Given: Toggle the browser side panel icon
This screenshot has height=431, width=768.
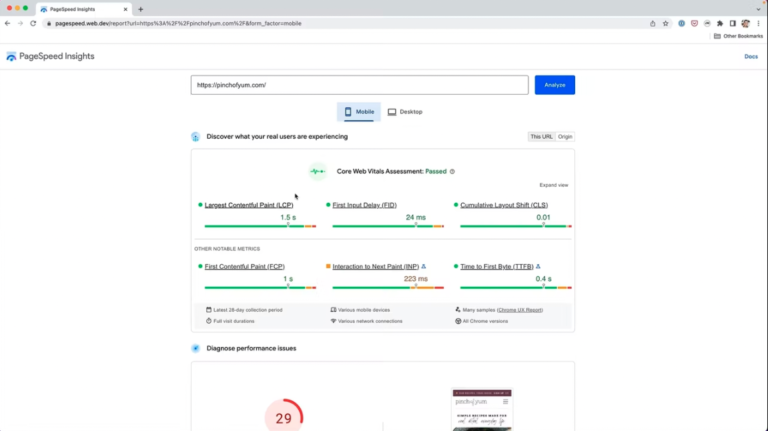Looking at the screenshot, I should point(733,24).
